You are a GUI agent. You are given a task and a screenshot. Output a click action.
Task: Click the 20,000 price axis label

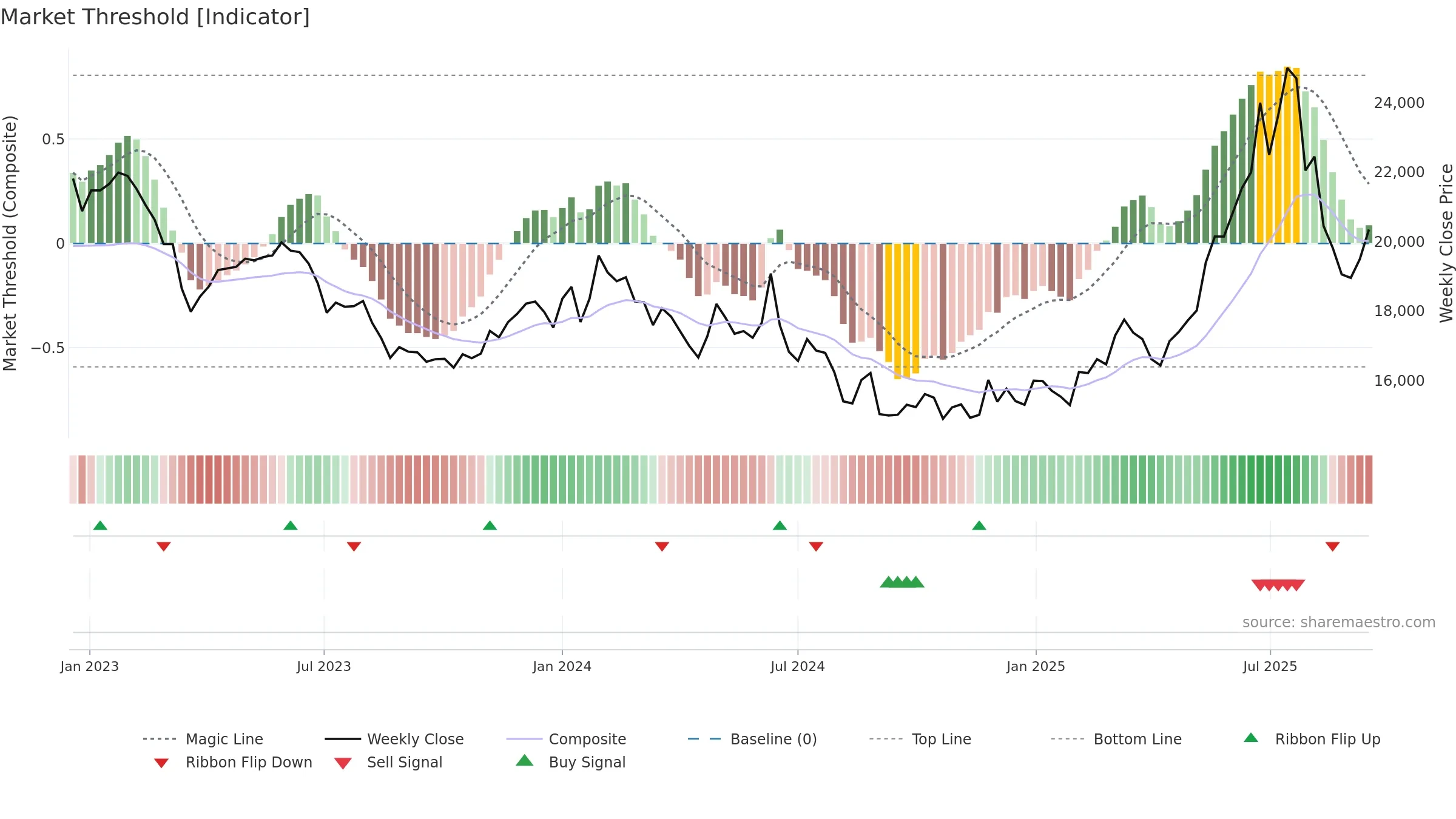[x=1399, y=241]
